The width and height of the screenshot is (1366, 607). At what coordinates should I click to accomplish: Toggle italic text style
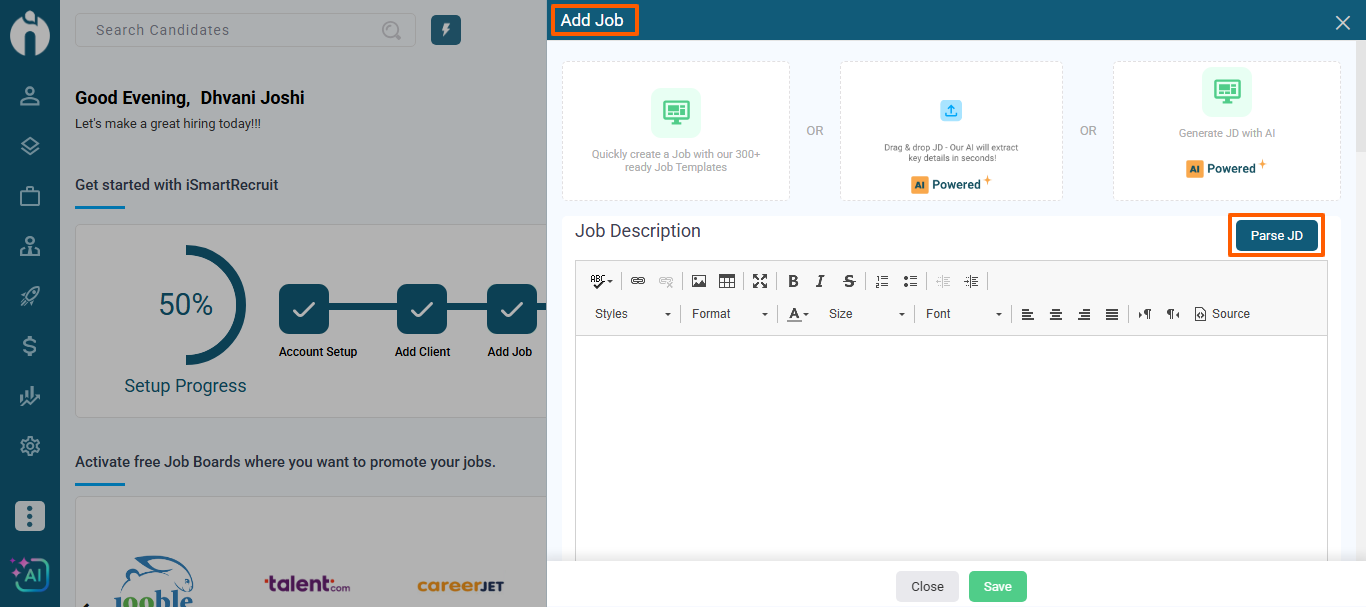coord(821,281)
